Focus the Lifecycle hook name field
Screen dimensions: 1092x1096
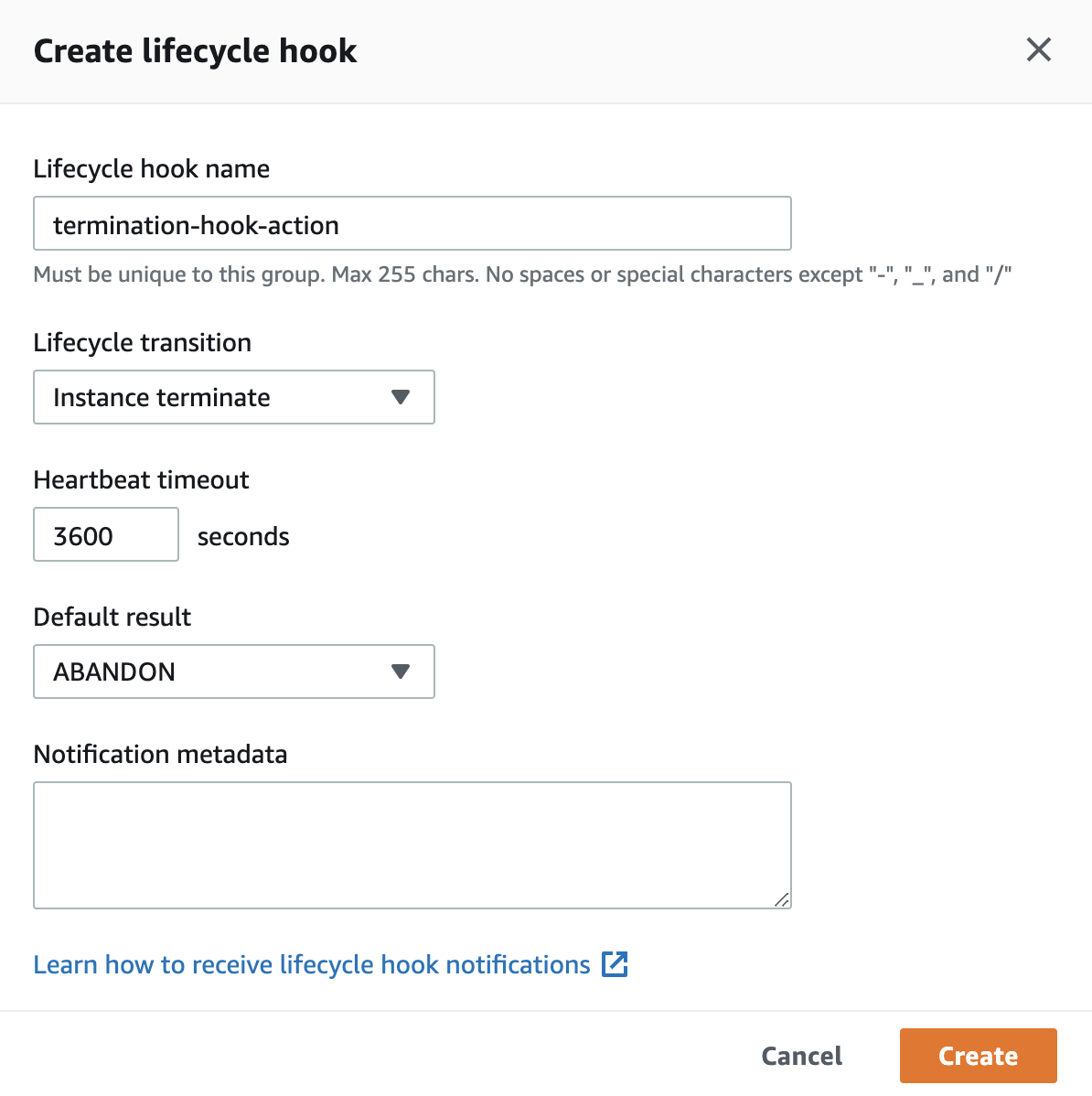click(412, 223)
